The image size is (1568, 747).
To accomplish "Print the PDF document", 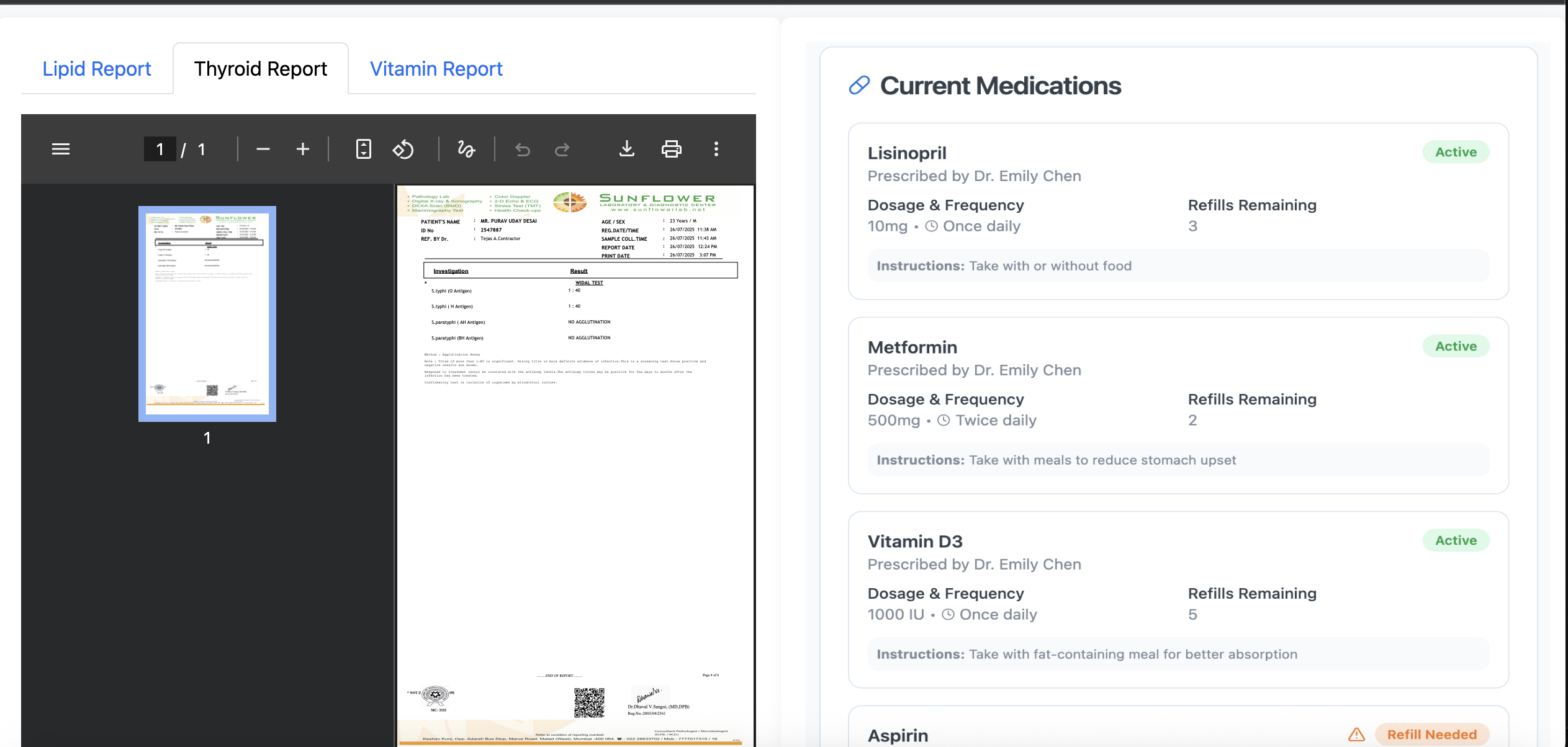I will click(x=671, y=149).
